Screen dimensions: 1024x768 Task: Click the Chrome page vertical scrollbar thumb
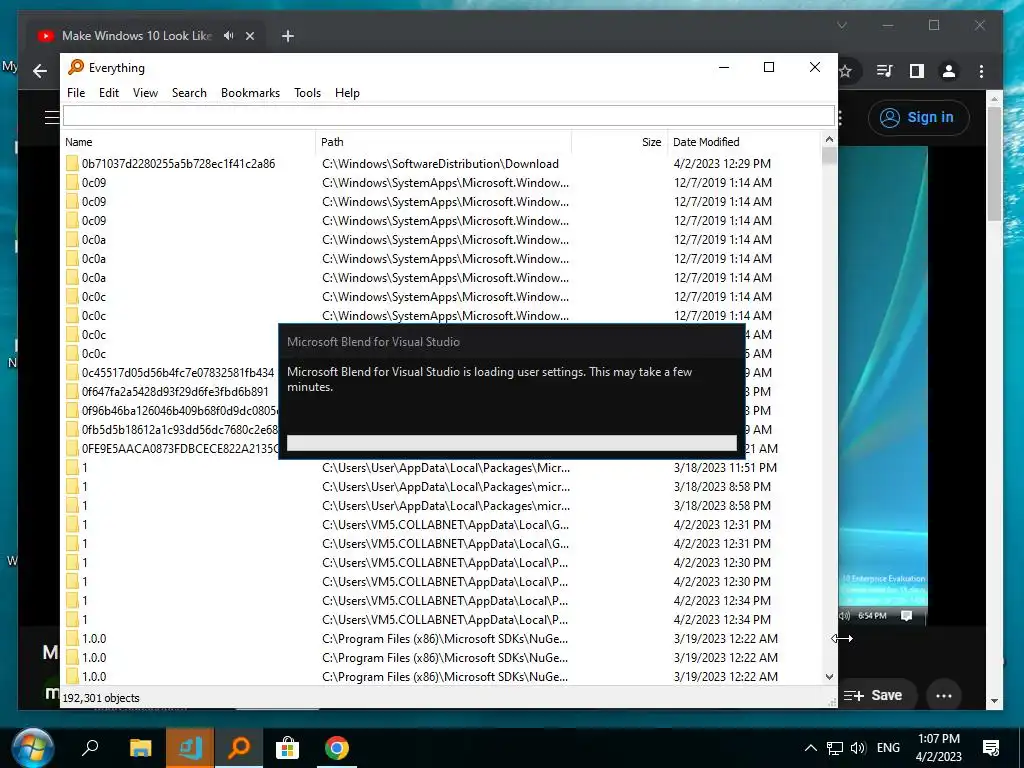[994, 164]
